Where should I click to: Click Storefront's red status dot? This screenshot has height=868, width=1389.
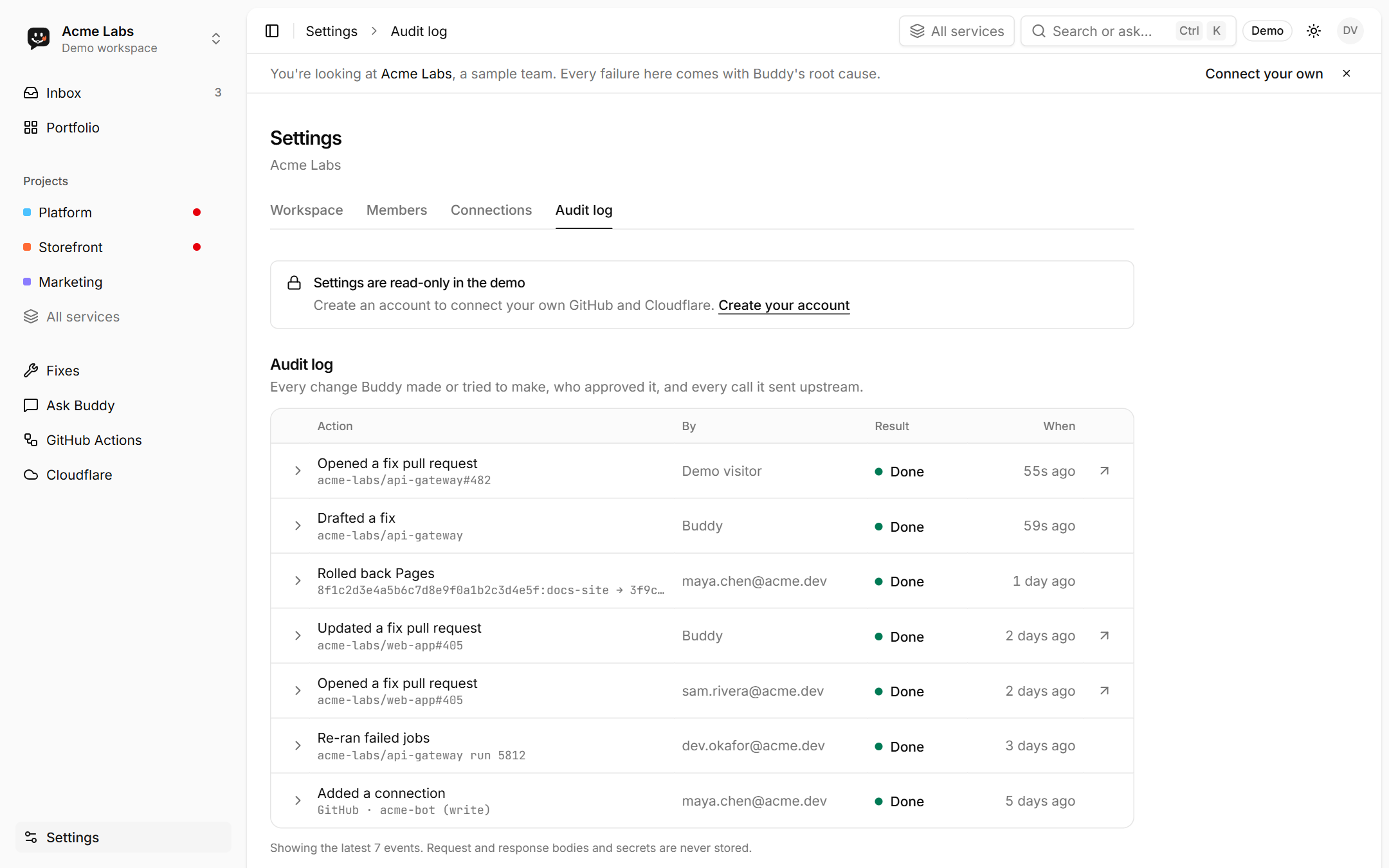click(197, 247)
